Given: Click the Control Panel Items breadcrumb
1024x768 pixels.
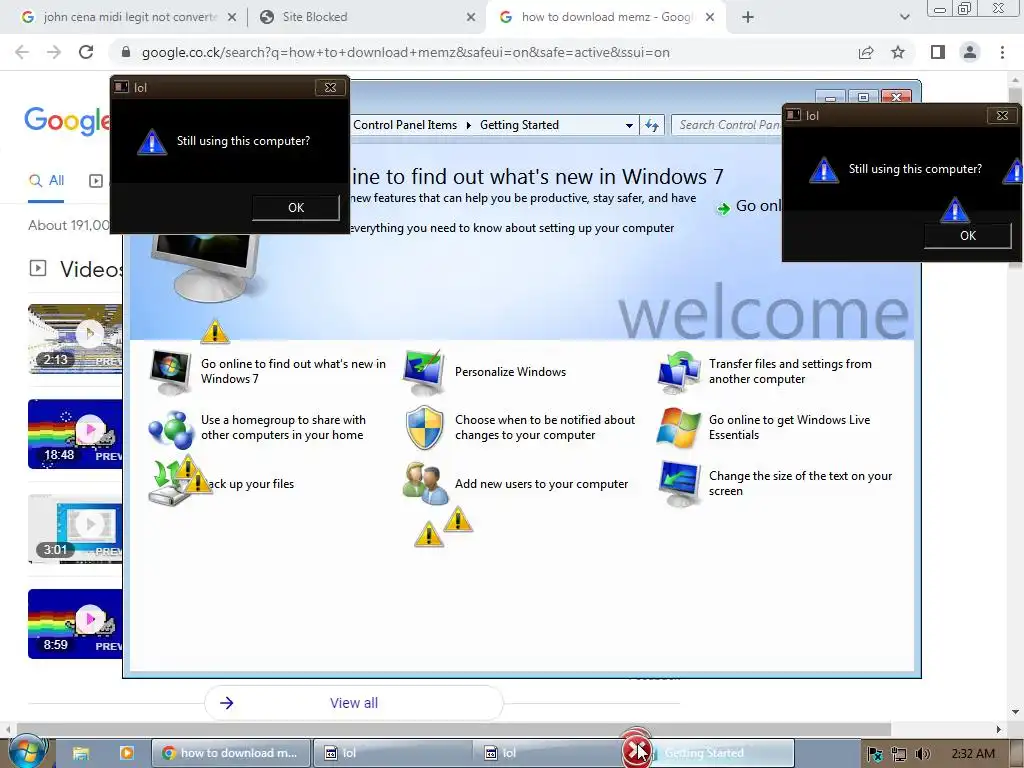Looking at the screenshot, I should [405, 125].
